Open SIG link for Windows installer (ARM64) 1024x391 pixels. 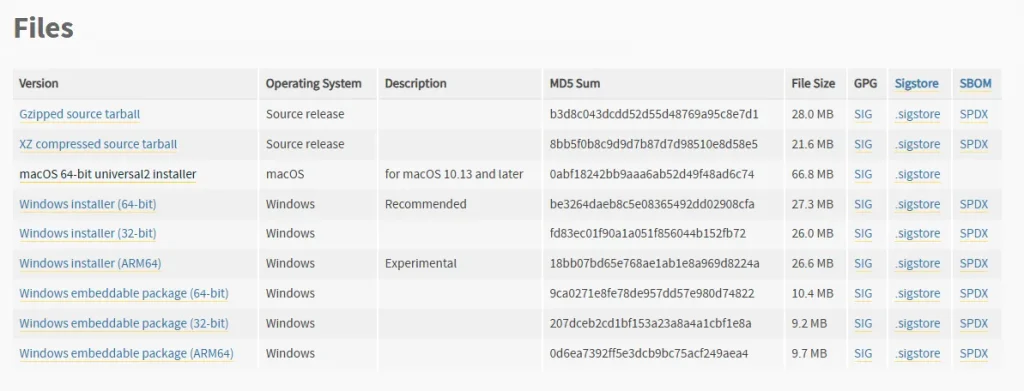coord(863,264)
